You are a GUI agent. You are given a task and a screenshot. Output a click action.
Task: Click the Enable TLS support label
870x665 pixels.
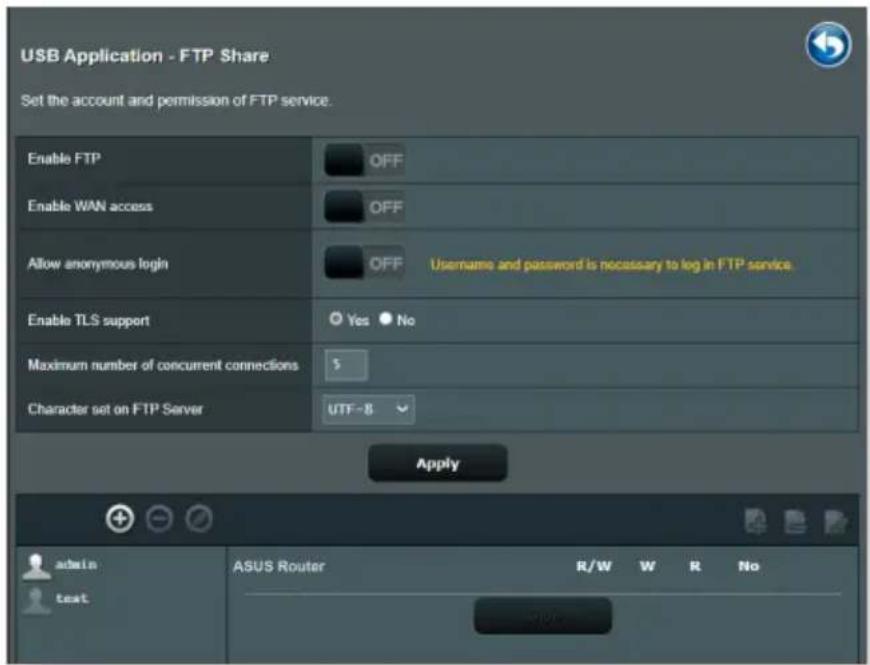point(89,321)
